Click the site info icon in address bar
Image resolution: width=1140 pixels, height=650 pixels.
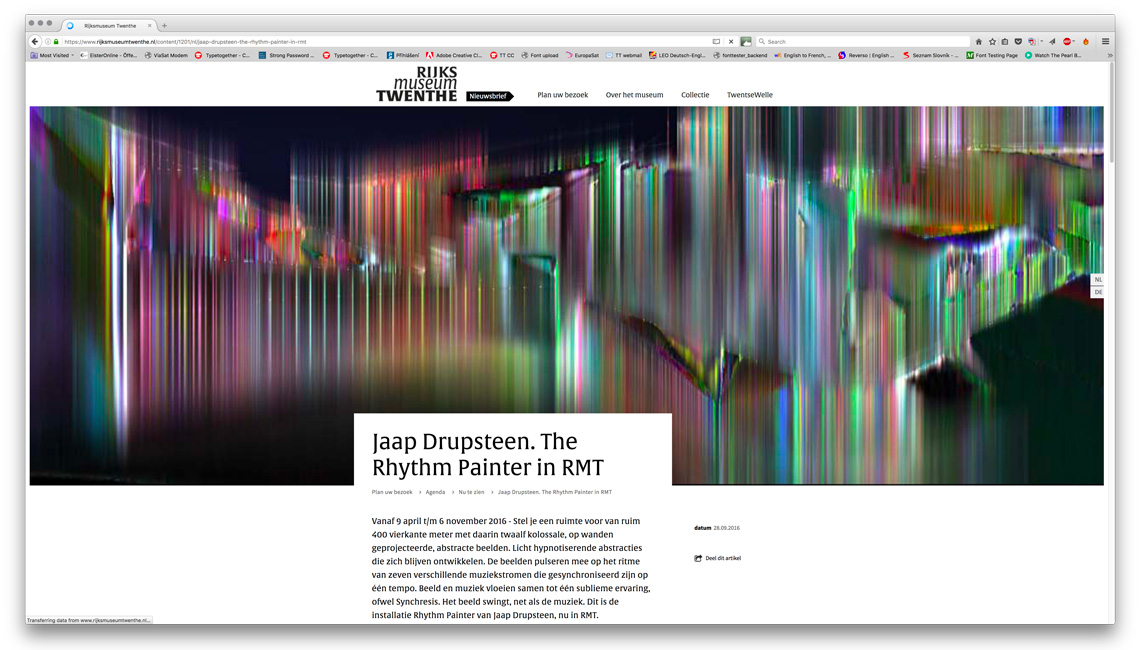48,41
